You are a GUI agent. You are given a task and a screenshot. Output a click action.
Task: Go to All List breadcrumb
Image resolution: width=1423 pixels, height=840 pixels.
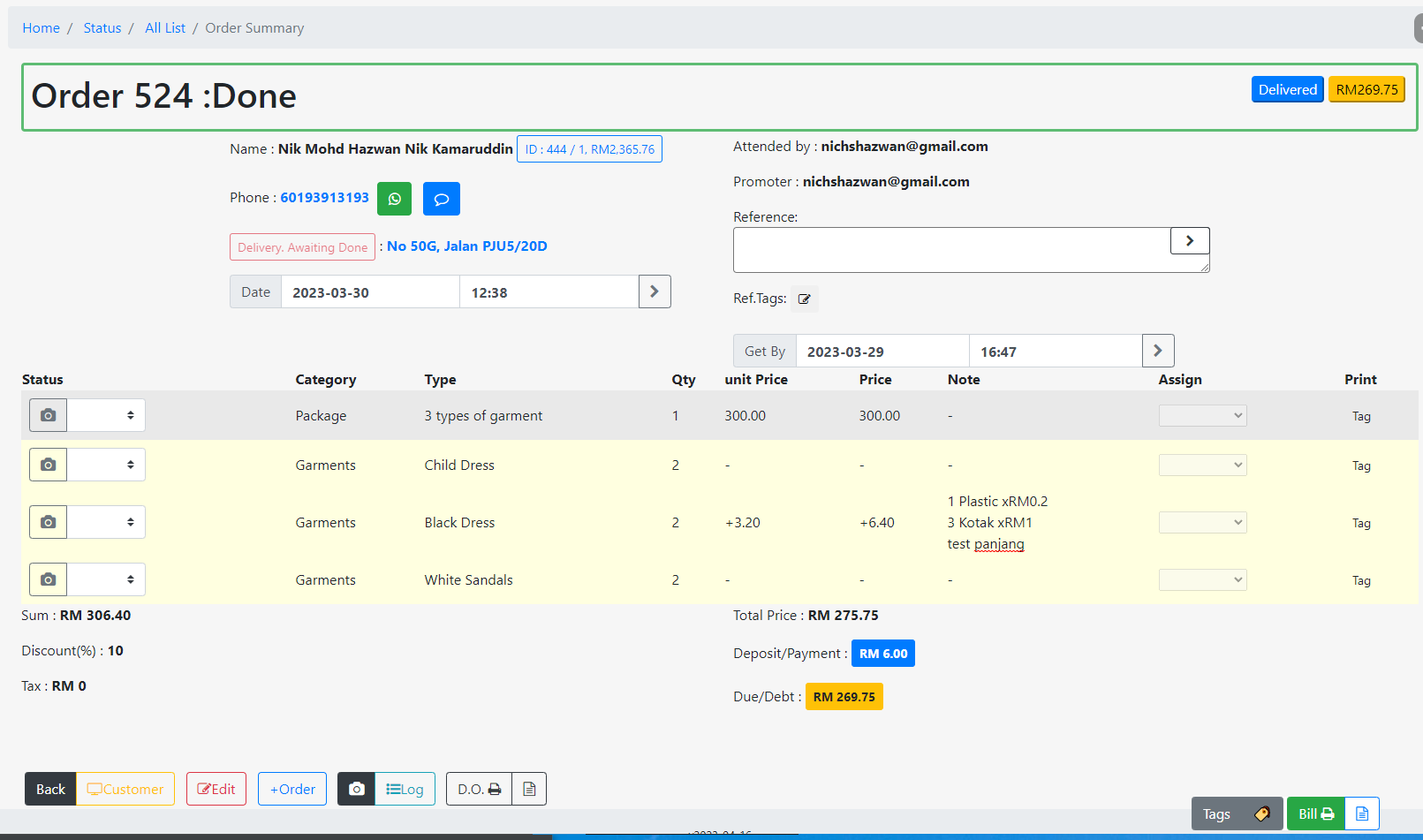[x=165, y=28]
